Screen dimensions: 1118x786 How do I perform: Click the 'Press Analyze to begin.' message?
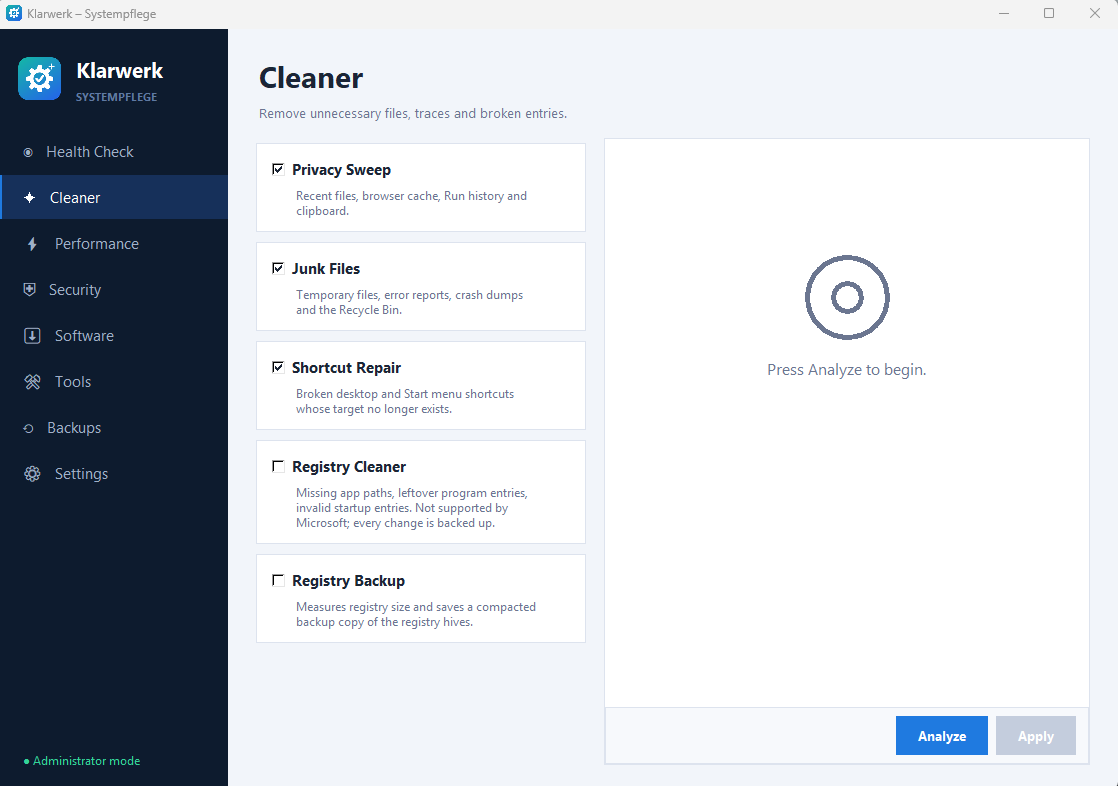846,369
